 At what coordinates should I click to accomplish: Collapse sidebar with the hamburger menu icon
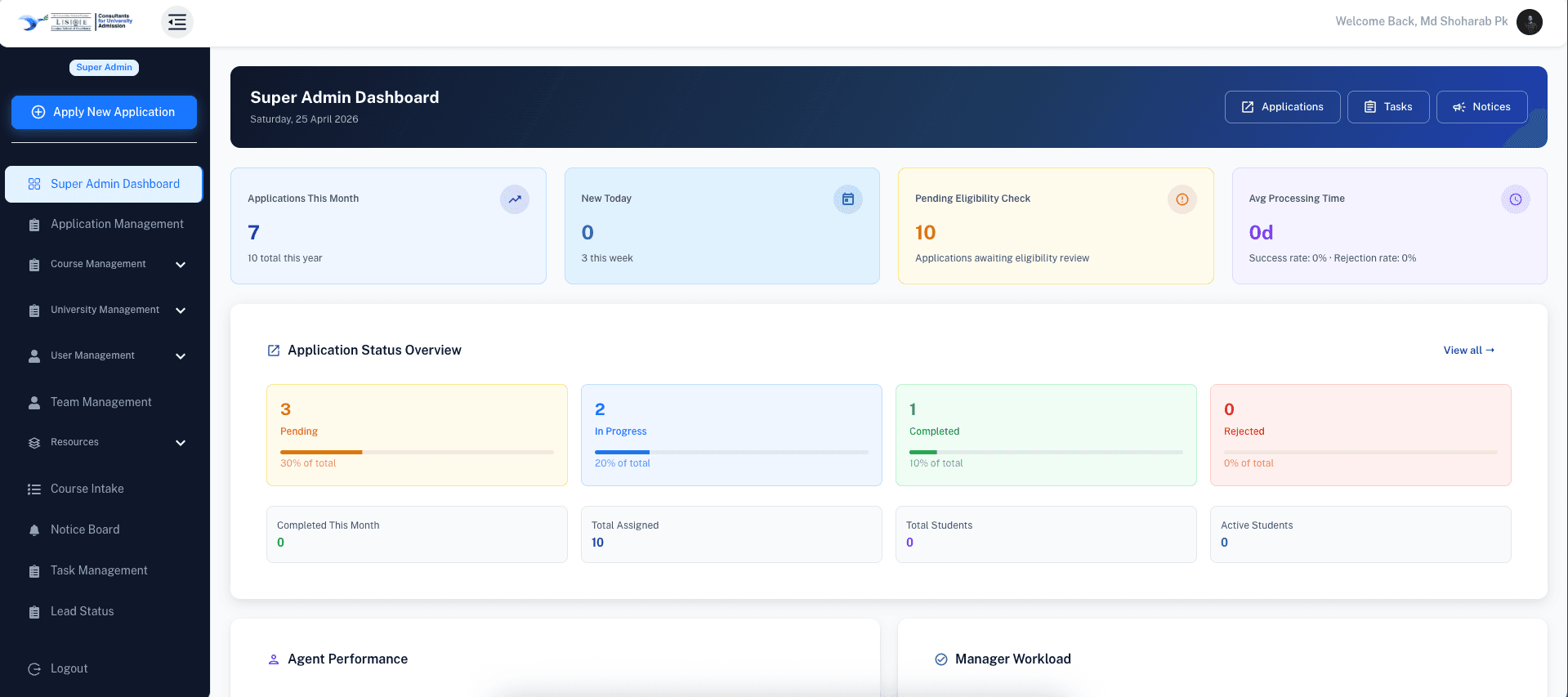177,22
